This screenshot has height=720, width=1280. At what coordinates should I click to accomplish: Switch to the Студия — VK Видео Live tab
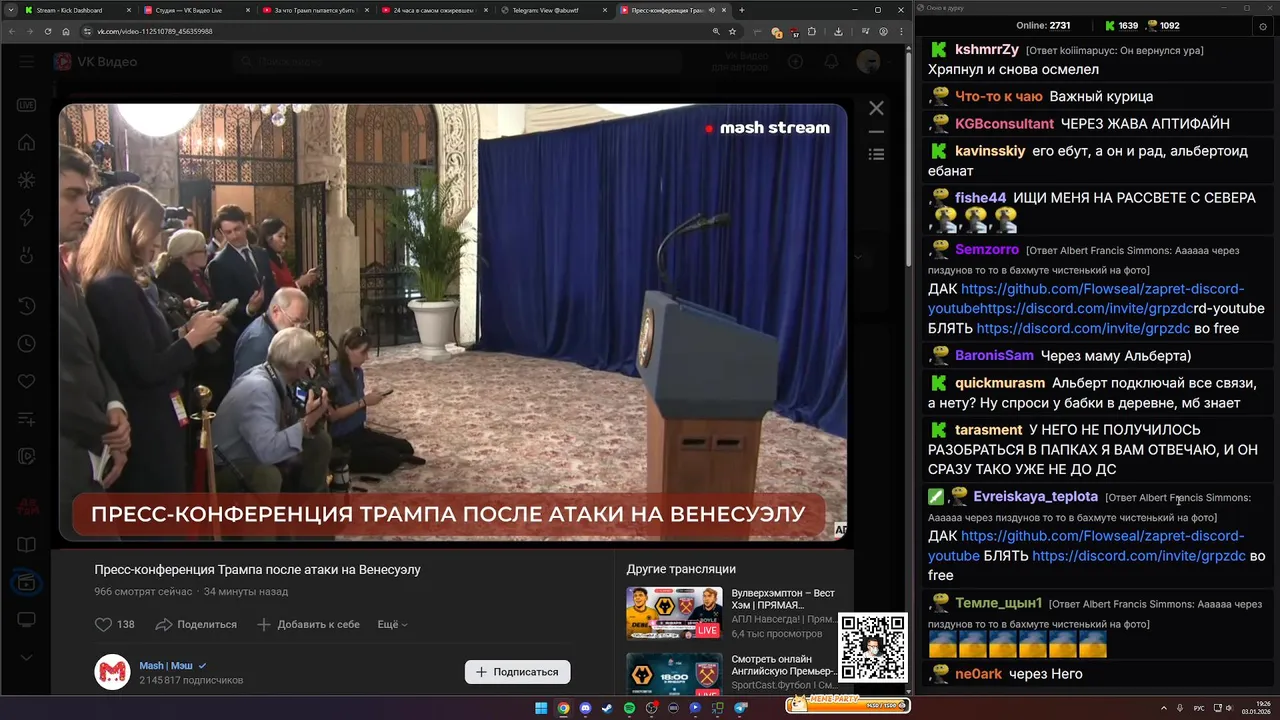[x=195, y=10]
